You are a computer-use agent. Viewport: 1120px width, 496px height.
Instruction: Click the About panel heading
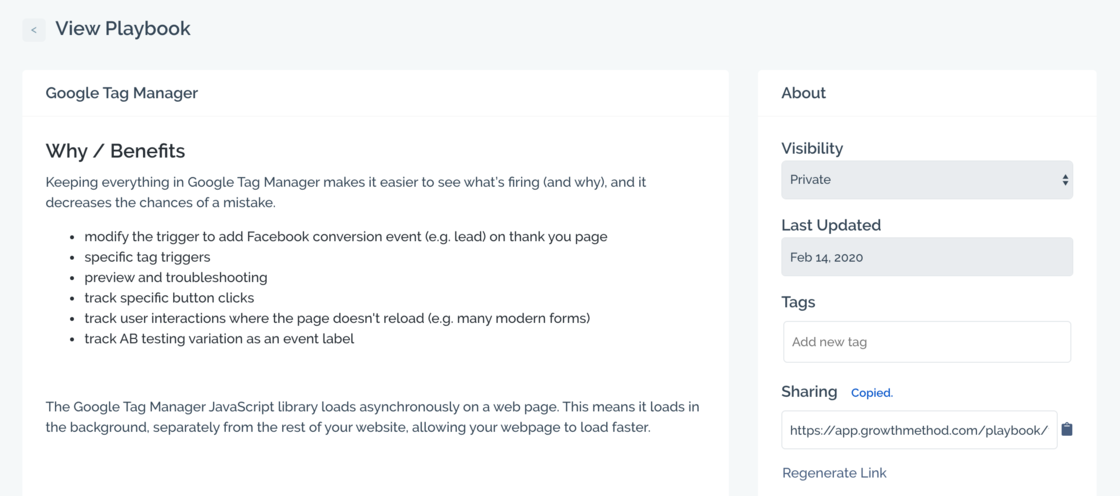point(803,93)
